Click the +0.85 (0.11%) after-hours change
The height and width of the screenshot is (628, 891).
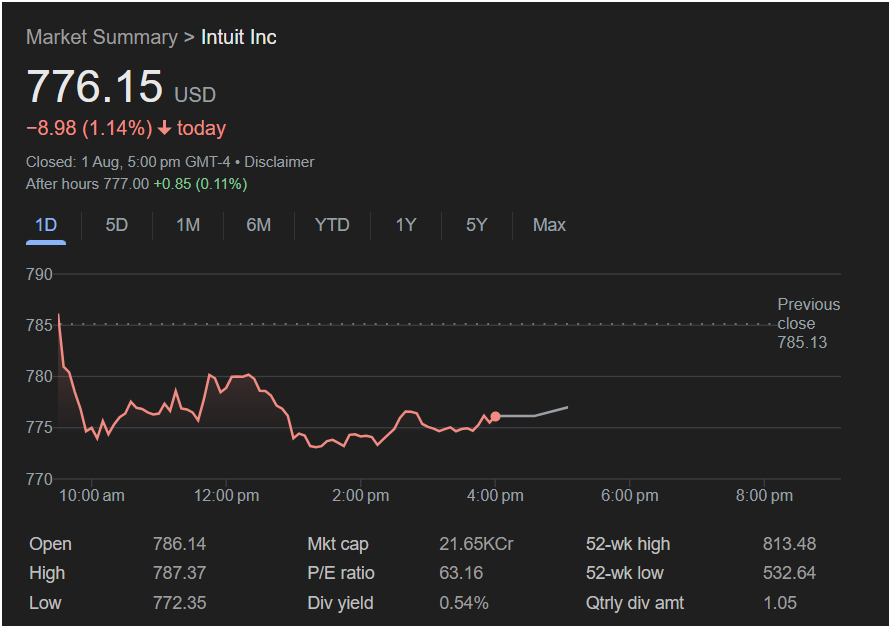click(200, 184)
